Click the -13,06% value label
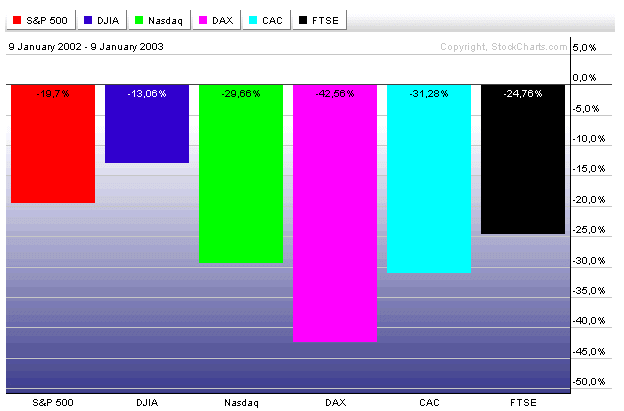Screen dimensions: 624x411 pos(147,93)
